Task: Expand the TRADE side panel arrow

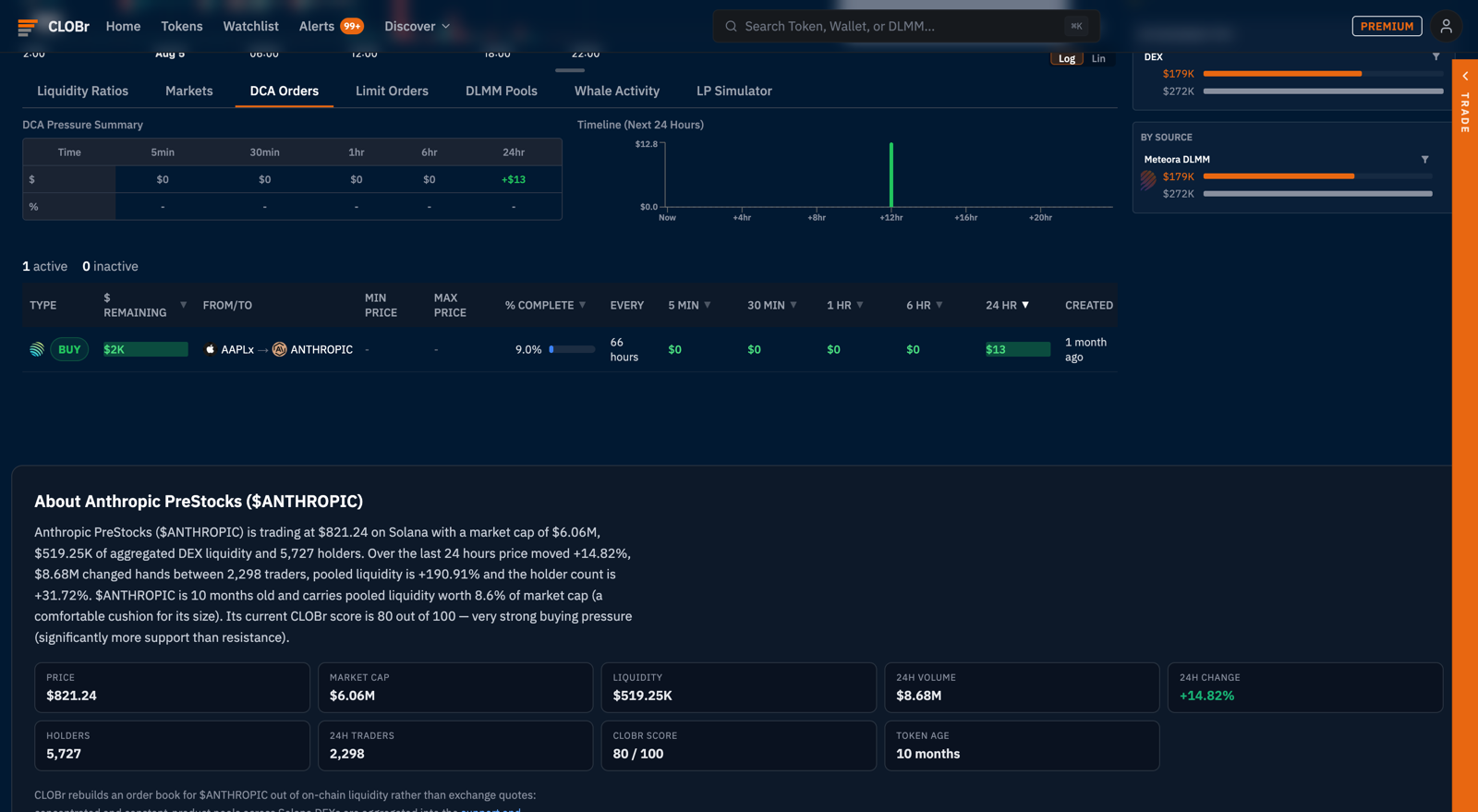Action: [x=1465, y=76]
